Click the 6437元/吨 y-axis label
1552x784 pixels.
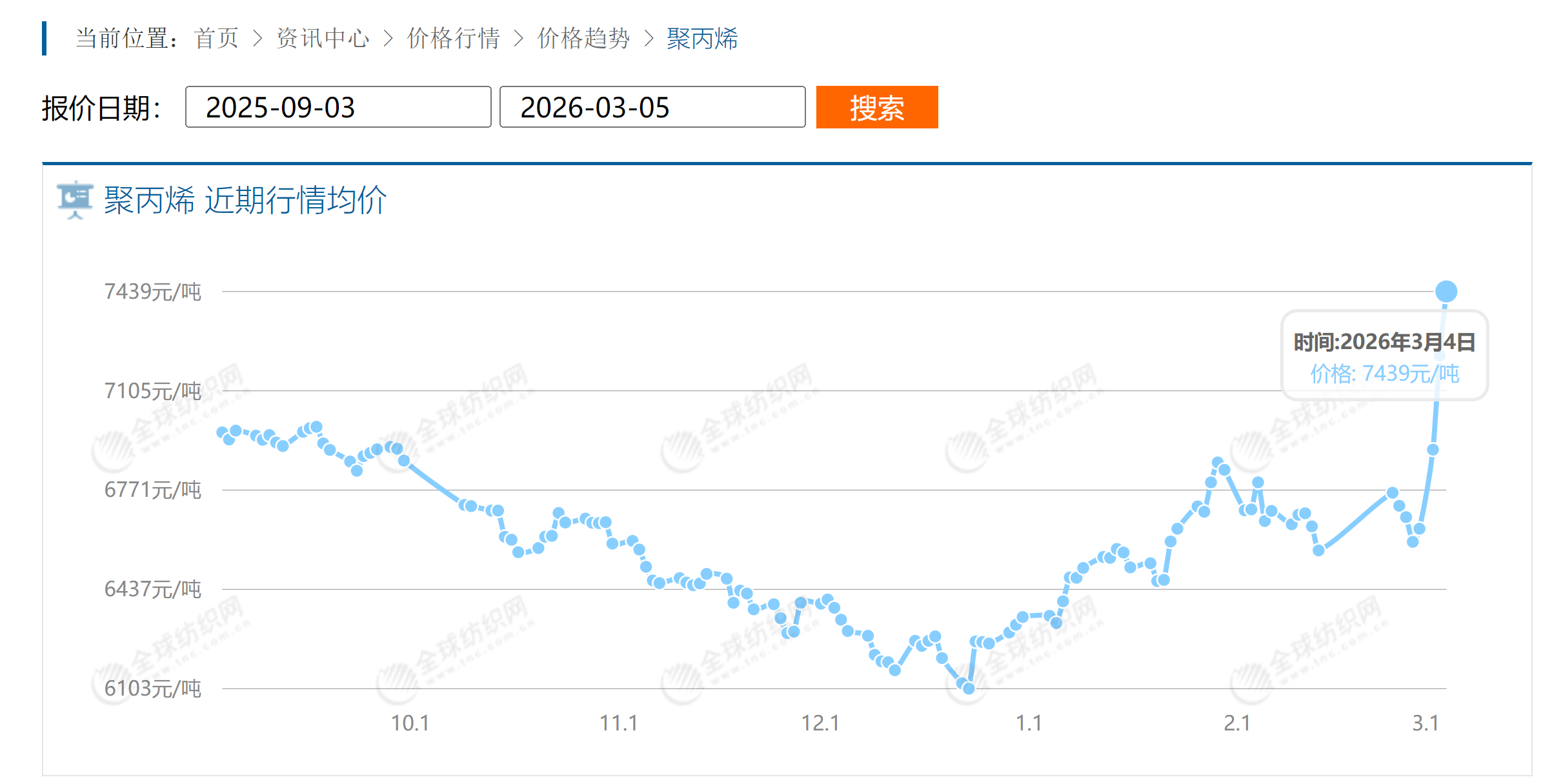click(153, 589)
